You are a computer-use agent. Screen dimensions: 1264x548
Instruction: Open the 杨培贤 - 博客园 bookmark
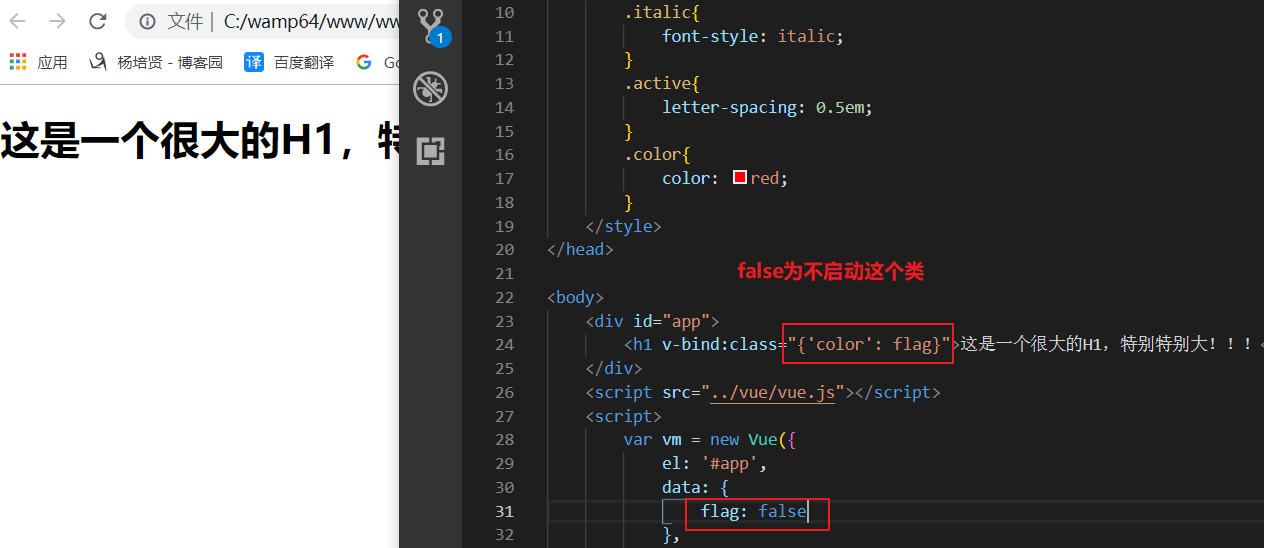tap(155, 62)
